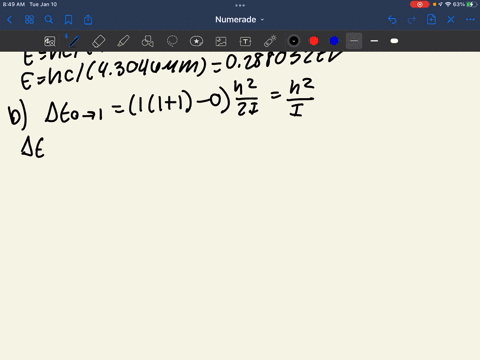Choose the black pen color
This screenshot has height=360, width=480.
click(x=294, y=41)
